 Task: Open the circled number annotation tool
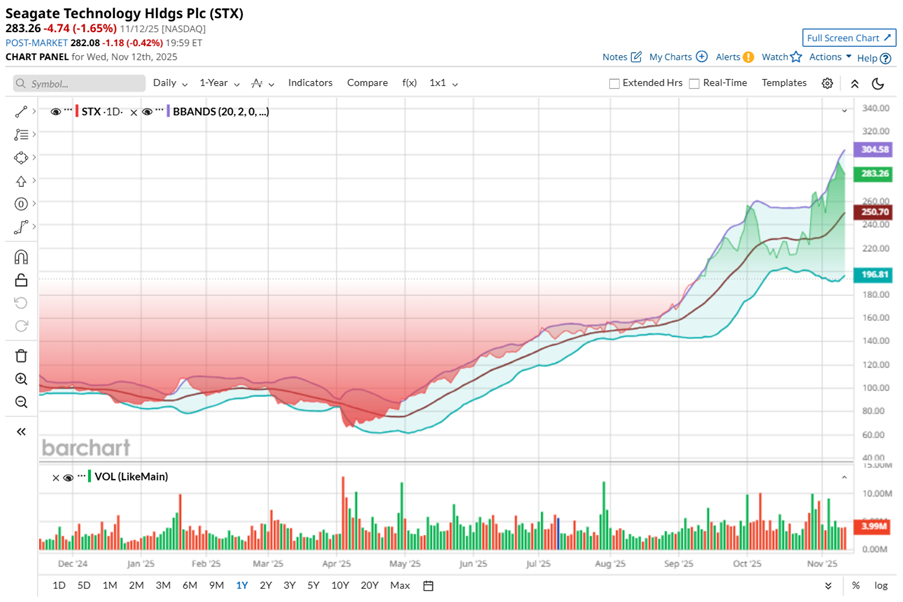[x=21, y=204]
